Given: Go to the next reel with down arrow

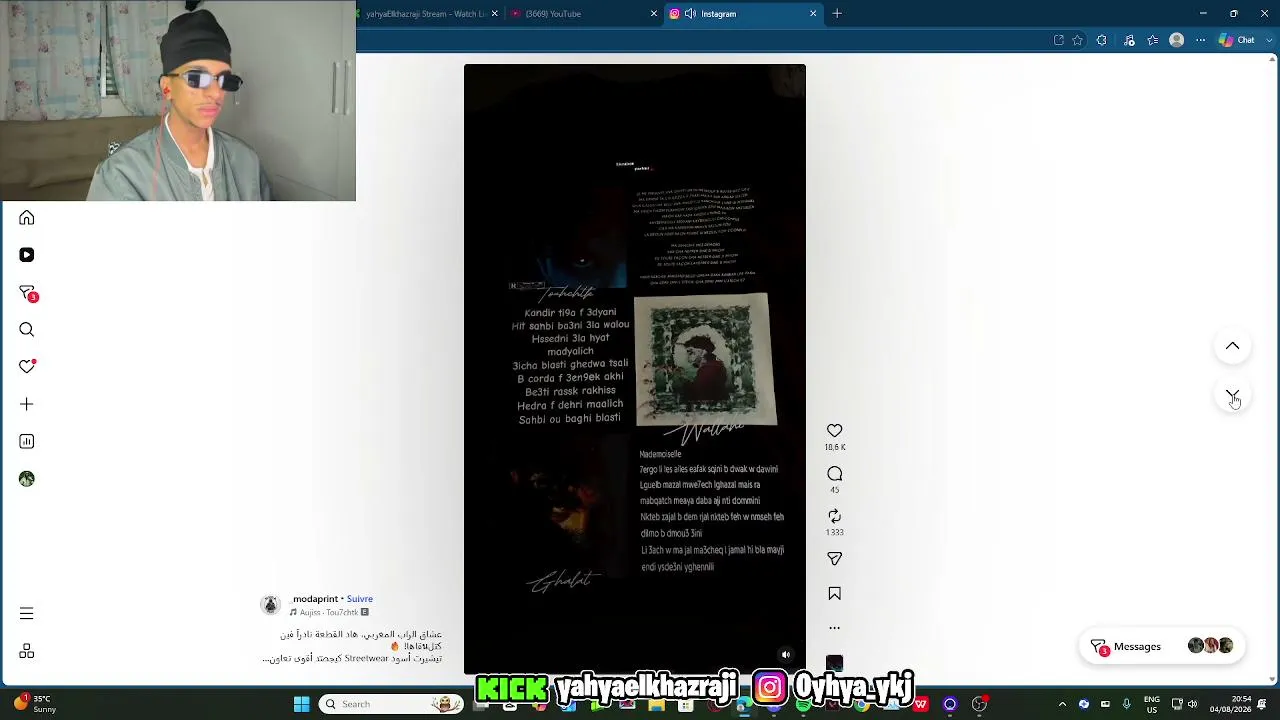Looking at the screenshot, I should click(x=1232, y=397).
